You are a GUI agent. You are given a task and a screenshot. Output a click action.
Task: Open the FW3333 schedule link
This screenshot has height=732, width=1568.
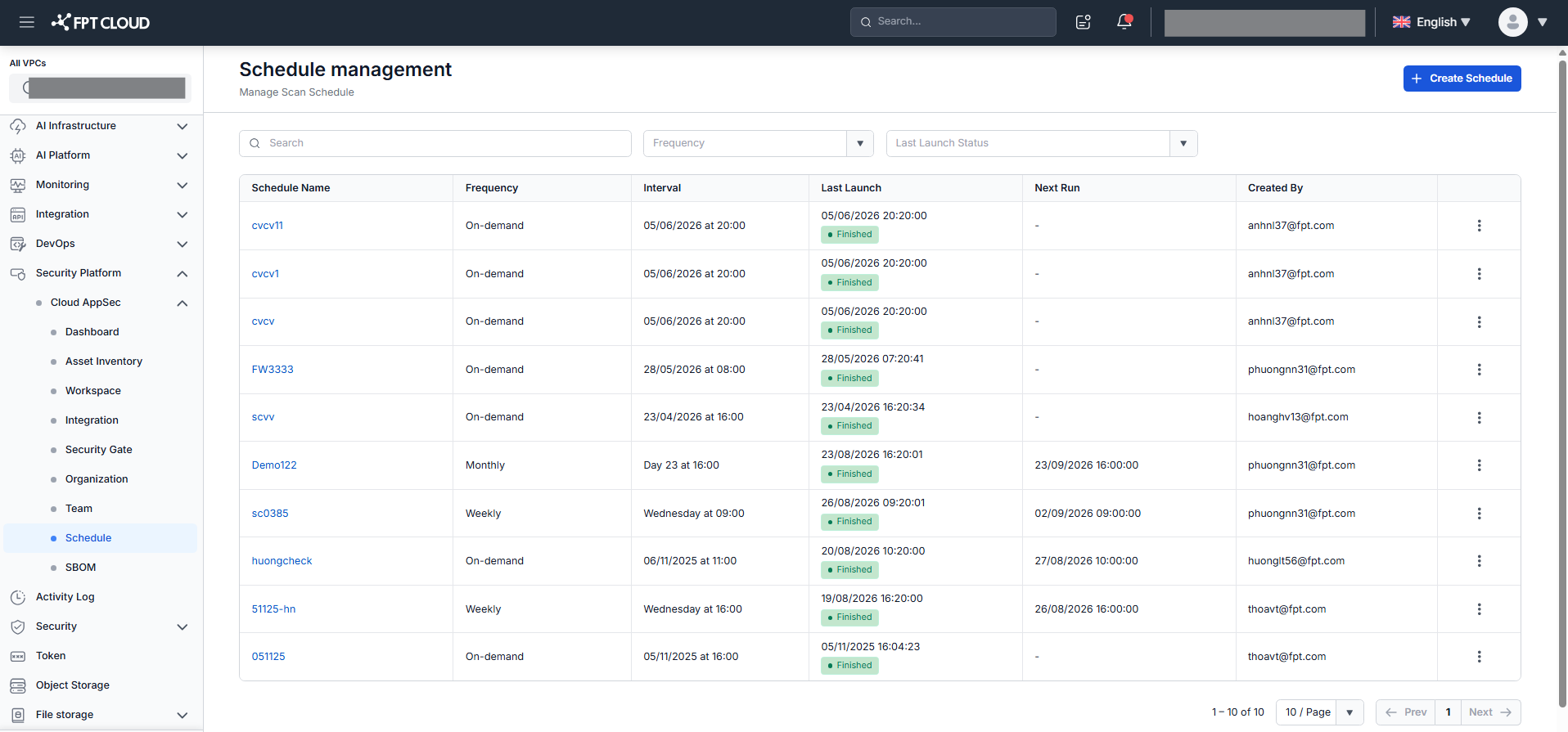(x=273, y=370)
